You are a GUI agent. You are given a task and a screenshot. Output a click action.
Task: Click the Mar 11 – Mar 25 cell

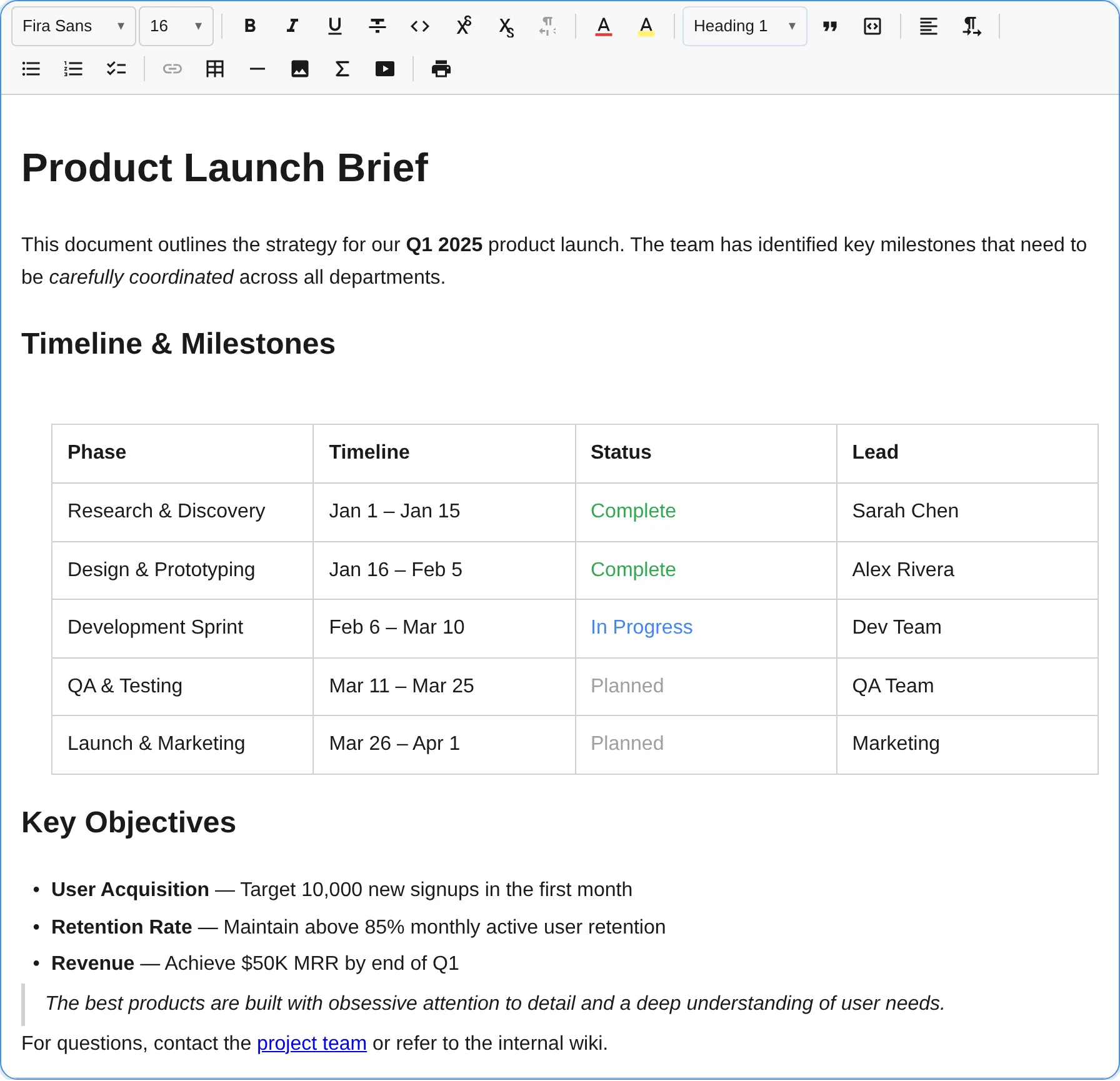[444, 686]
